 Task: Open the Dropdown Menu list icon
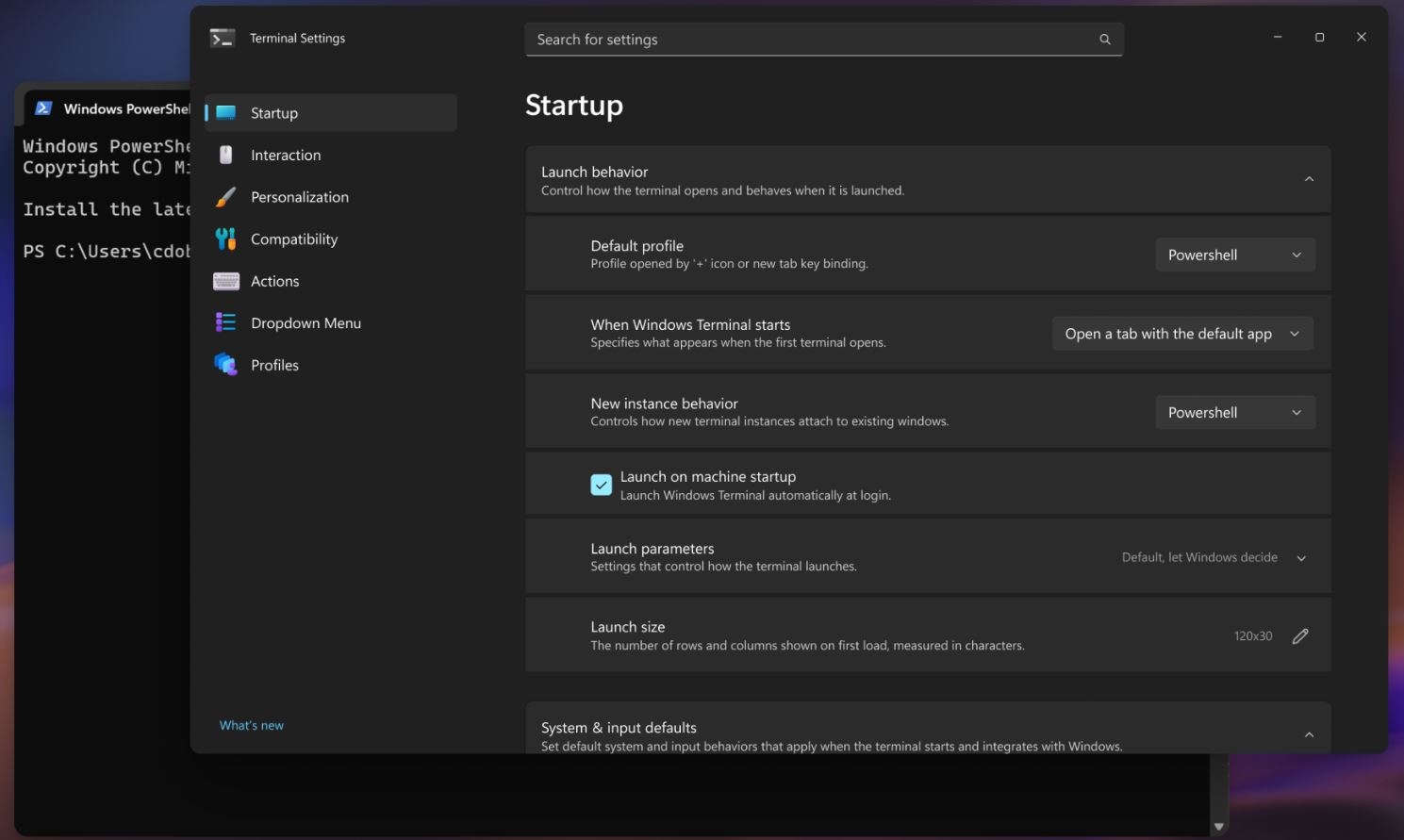(x=225, y=322)
